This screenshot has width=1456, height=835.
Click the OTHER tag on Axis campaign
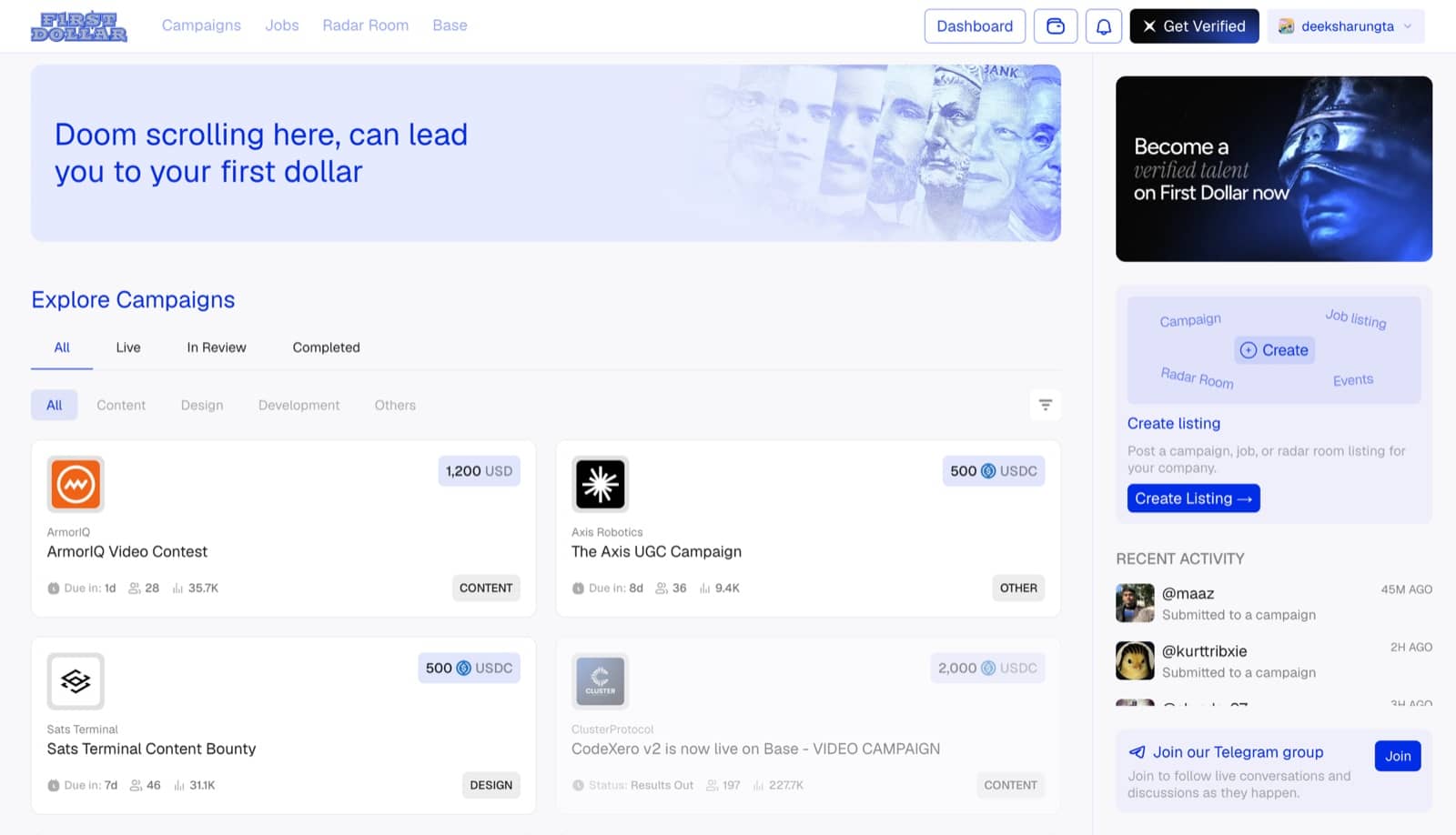click(1018, 589)
